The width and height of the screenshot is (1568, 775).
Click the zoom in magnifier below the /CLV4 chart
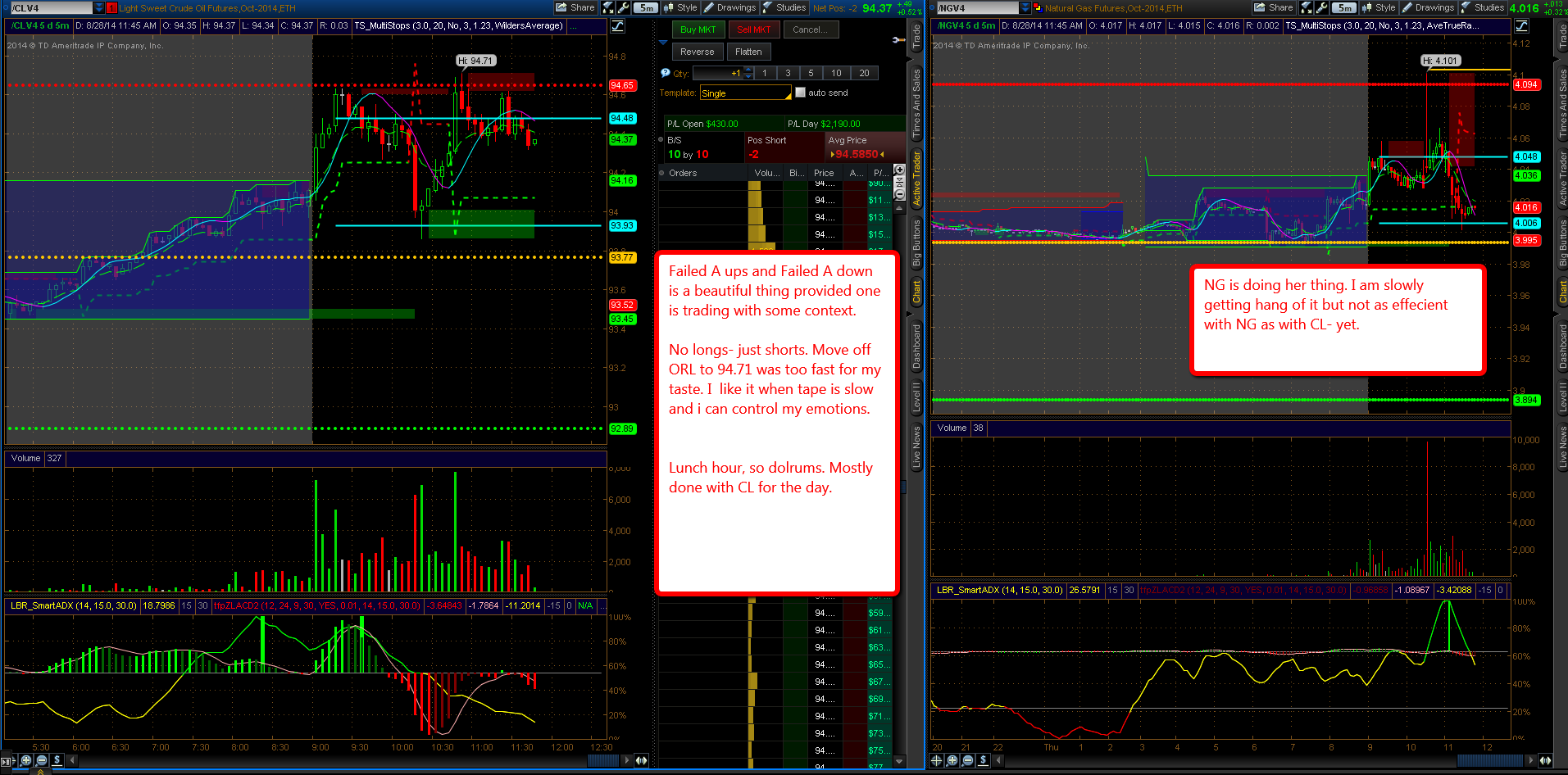(x=26, y=760)
